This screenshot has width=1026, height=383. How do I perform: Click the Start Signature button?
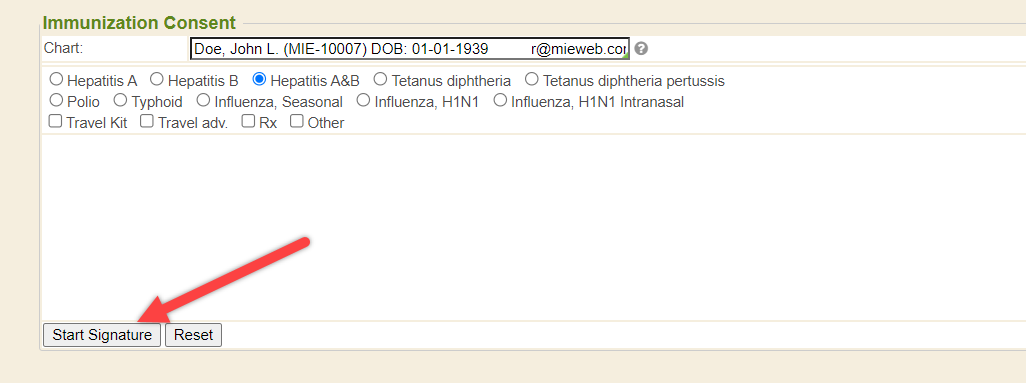(x=102, y=335)
